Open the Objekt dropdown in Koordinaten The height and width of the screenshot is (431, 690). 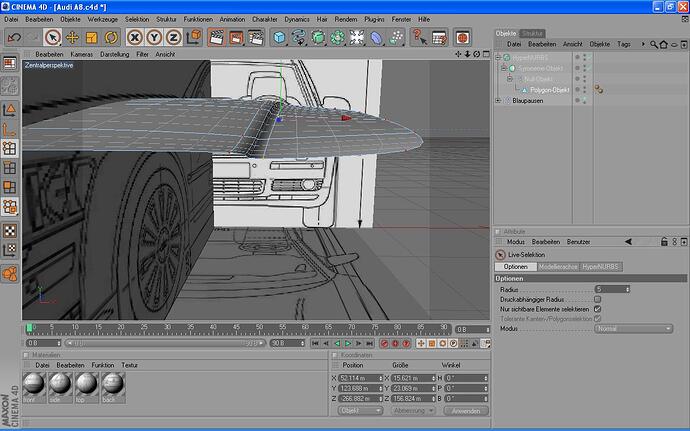click(360, 411)
